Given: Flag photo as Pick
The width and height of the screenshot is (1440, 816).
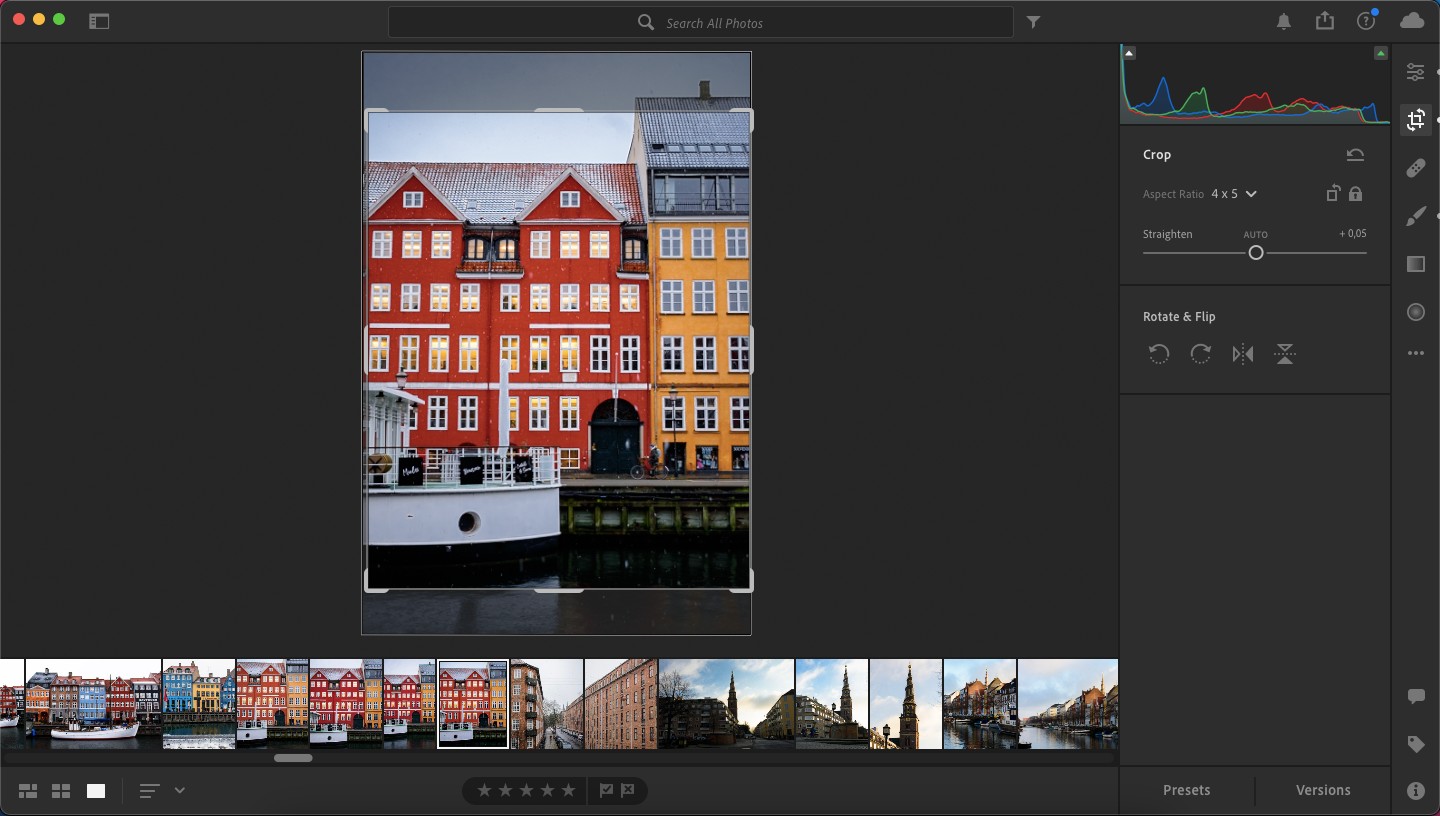Looking at the screenshot, I should point(606,790).
